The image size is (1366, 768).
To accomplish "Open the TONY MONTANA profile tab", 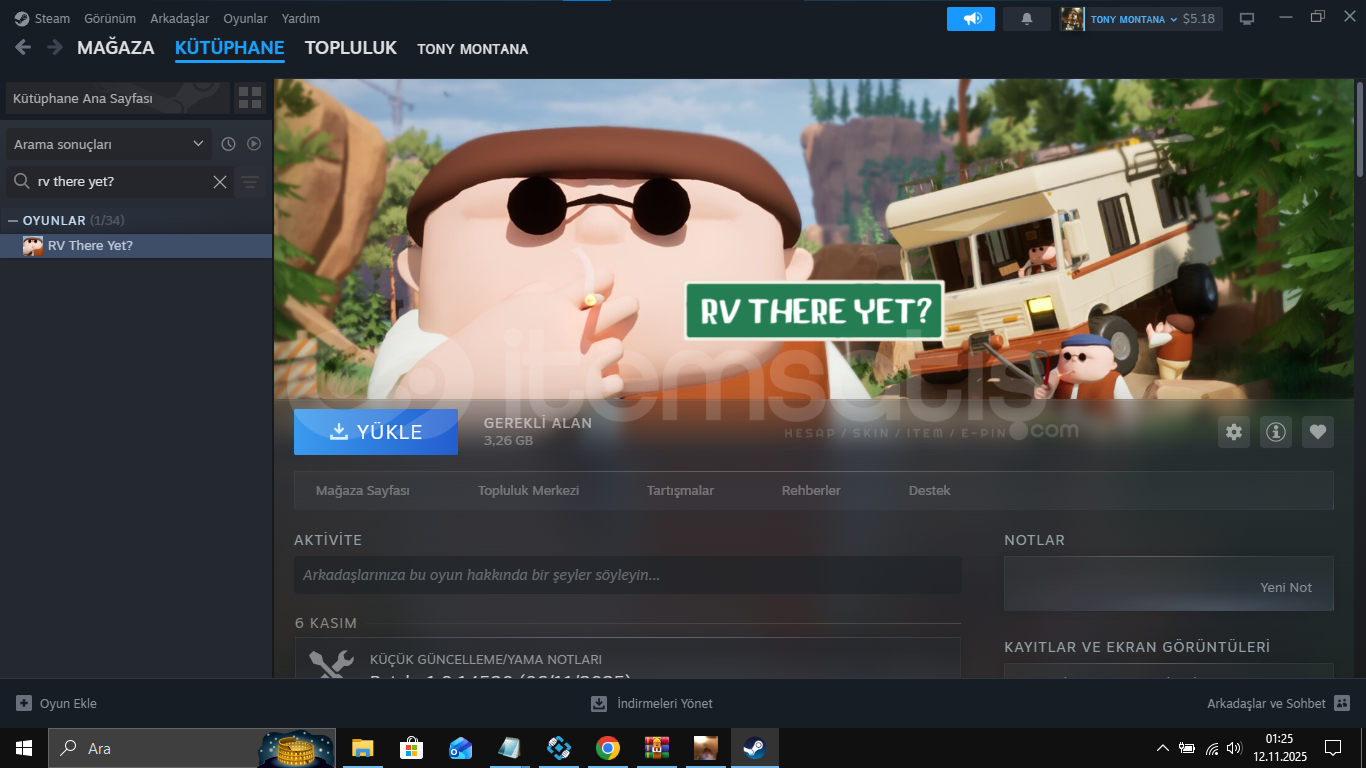I will (x=473, y=49).
